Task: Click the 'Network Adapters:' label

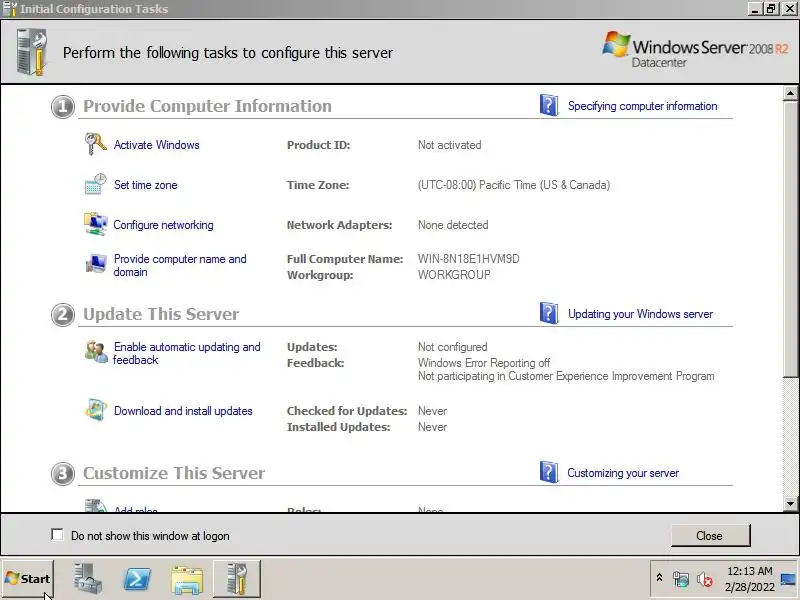Action: tap(339, 225)
